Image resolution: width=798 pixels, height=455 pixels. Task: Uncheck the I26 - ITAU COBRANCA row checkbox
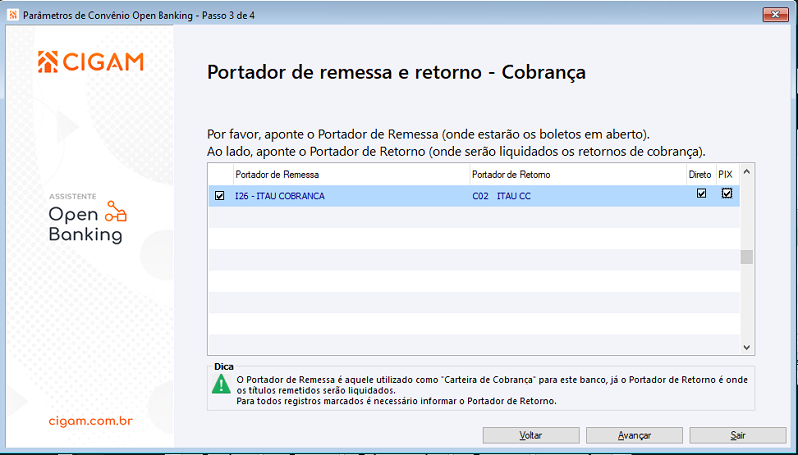(x=219, y=195)
